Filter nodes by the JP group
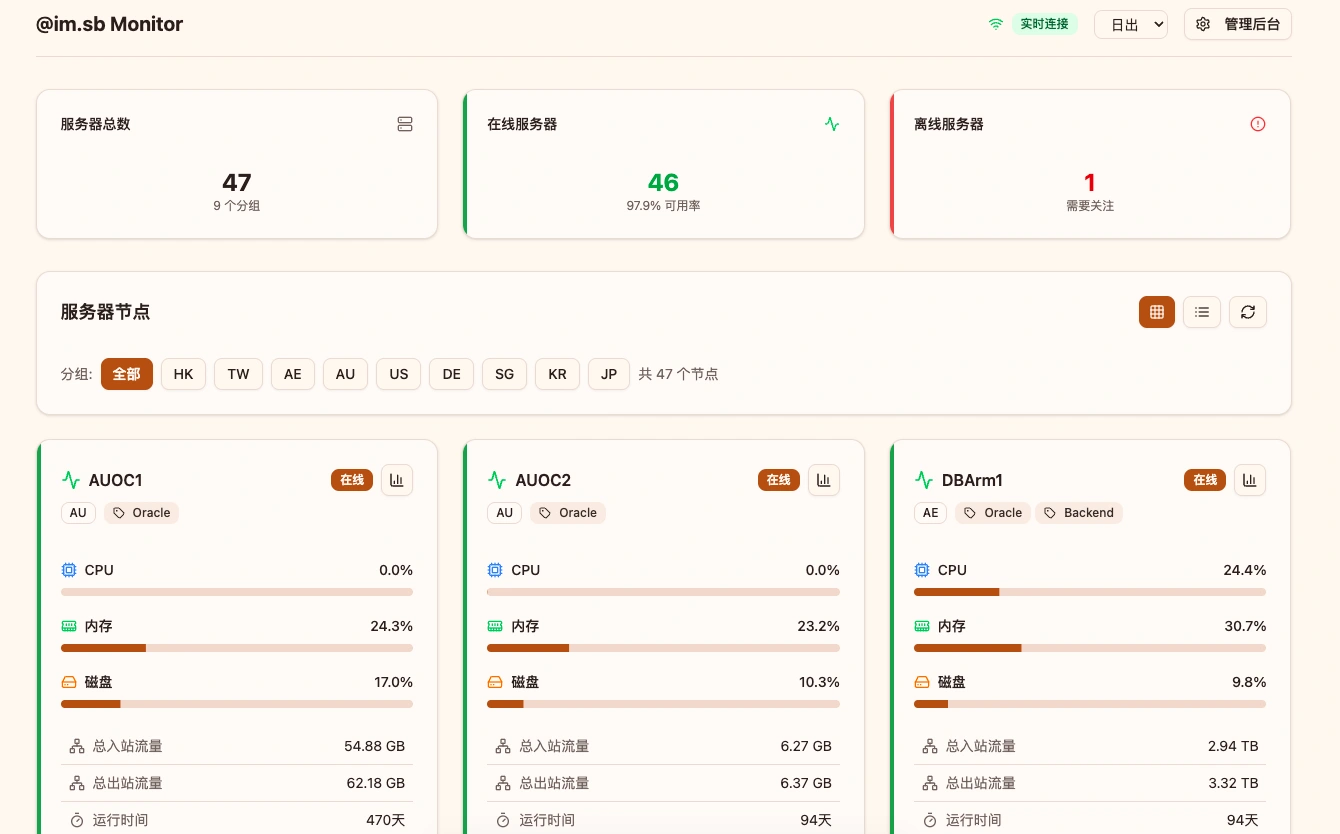 [609, 374]
